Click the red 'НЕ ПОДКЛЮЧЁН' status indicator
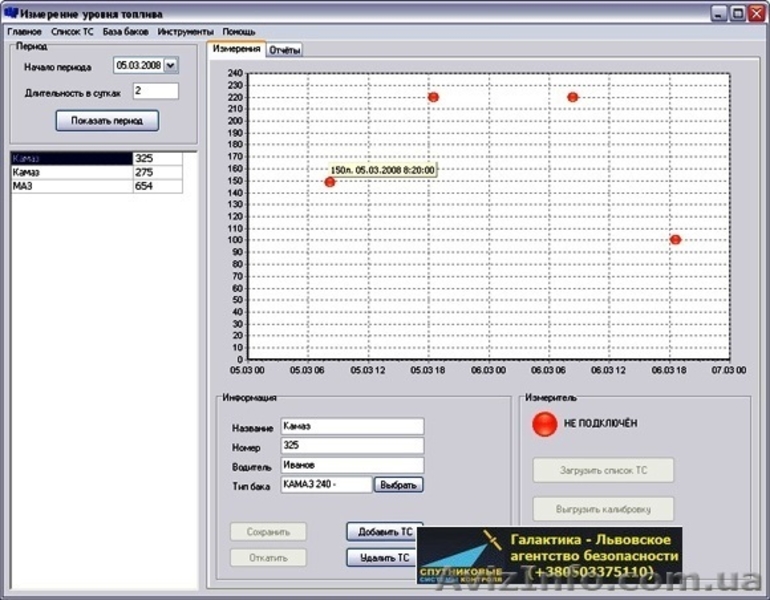770x600 pixels. coord(544,424)
